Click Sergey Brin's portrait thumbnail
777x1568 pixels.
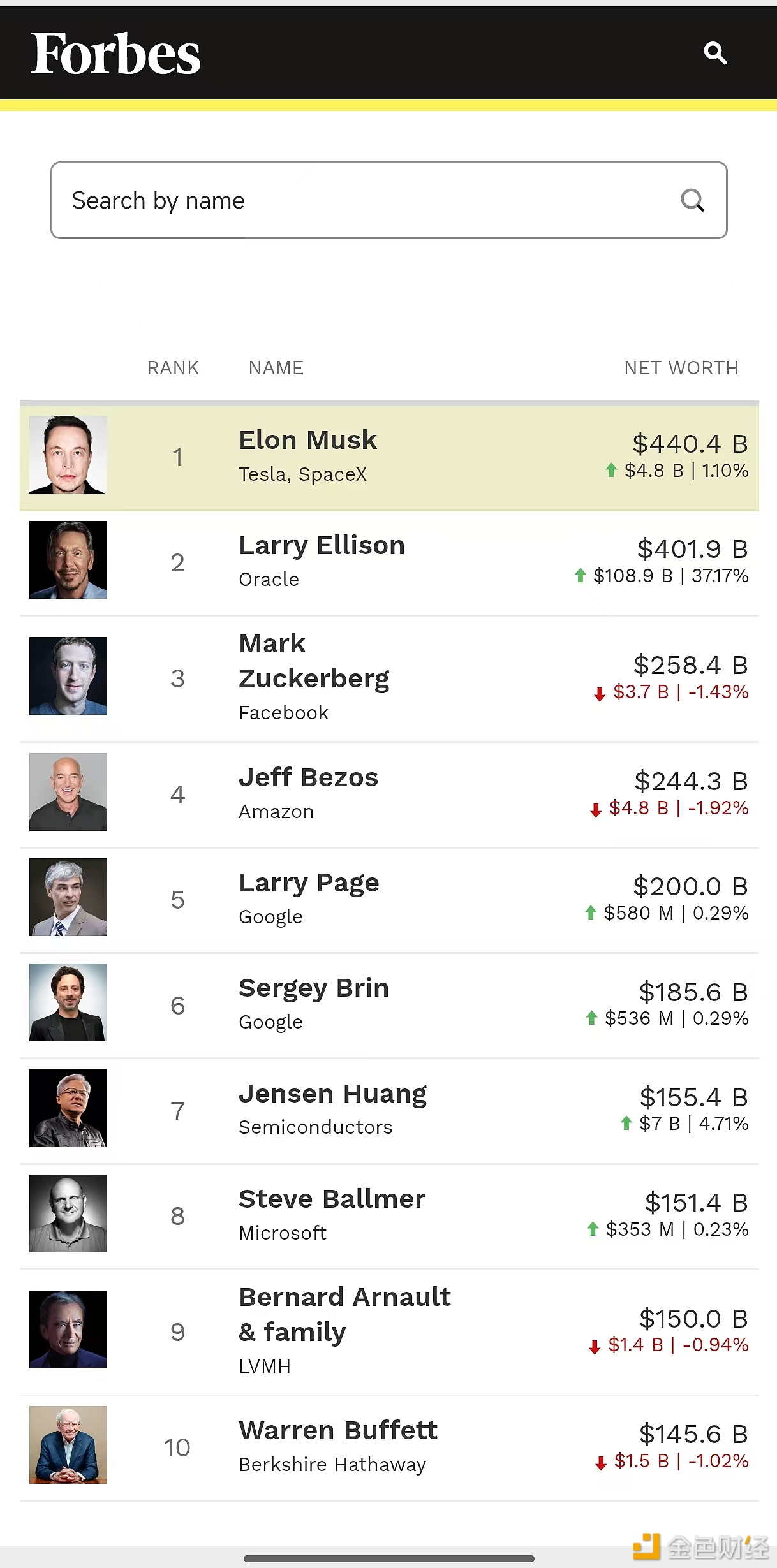pyautogui.click(x=68, y=1002)
